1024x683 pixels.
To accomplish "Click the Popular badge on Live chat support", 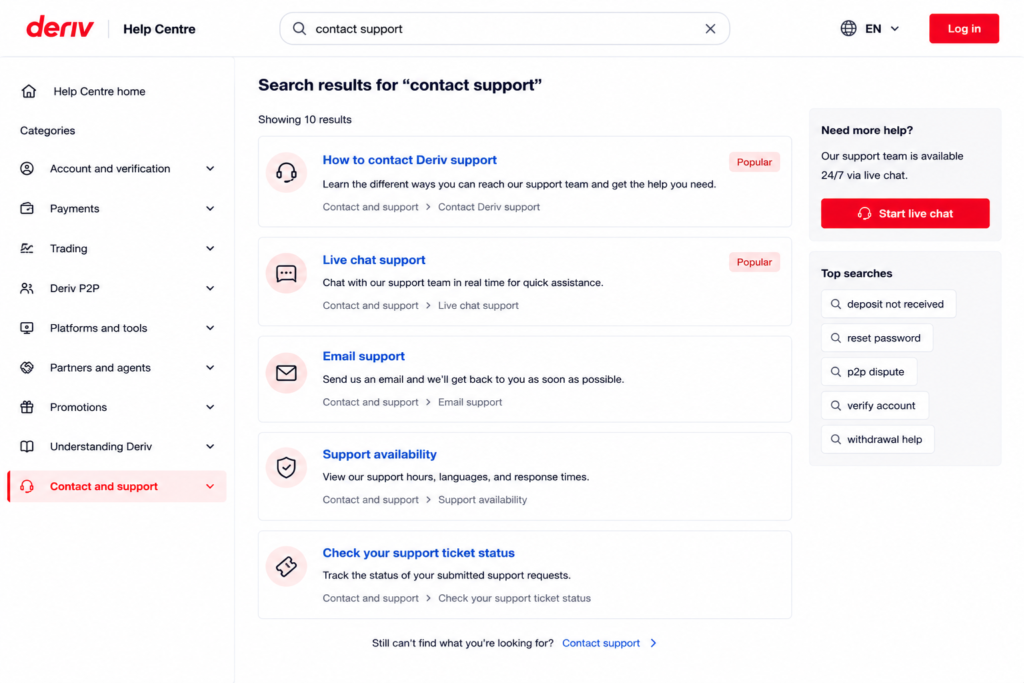I will (x=754, y=262).
